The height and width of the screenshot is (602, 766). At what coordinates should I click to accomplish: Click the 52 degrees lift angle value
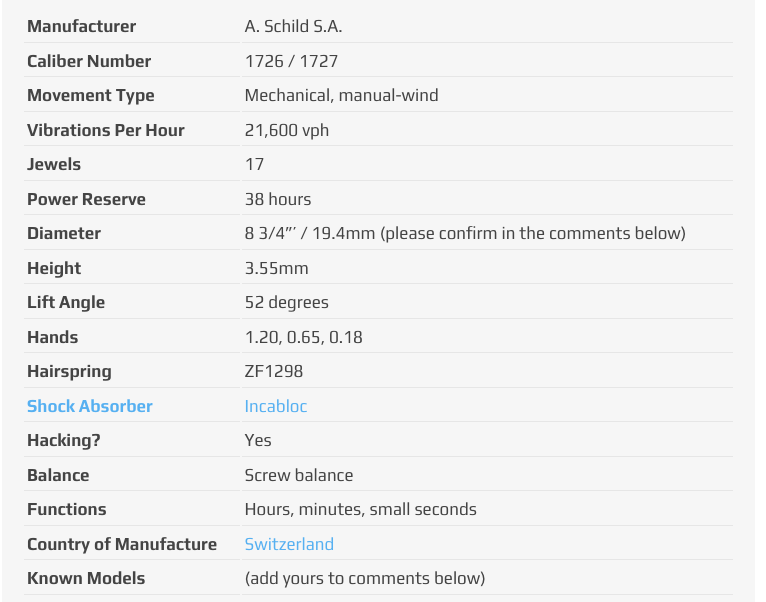(x=287, y=302)
